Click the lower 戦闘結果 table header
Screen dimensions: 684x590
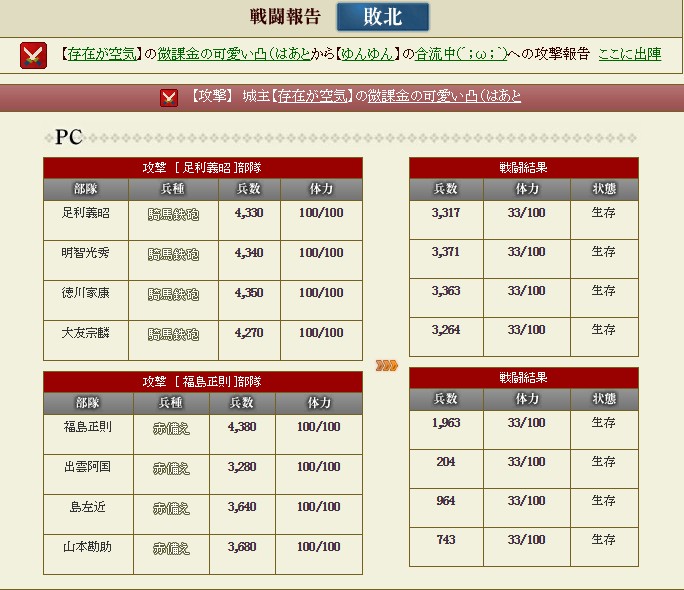click(524, 378)
